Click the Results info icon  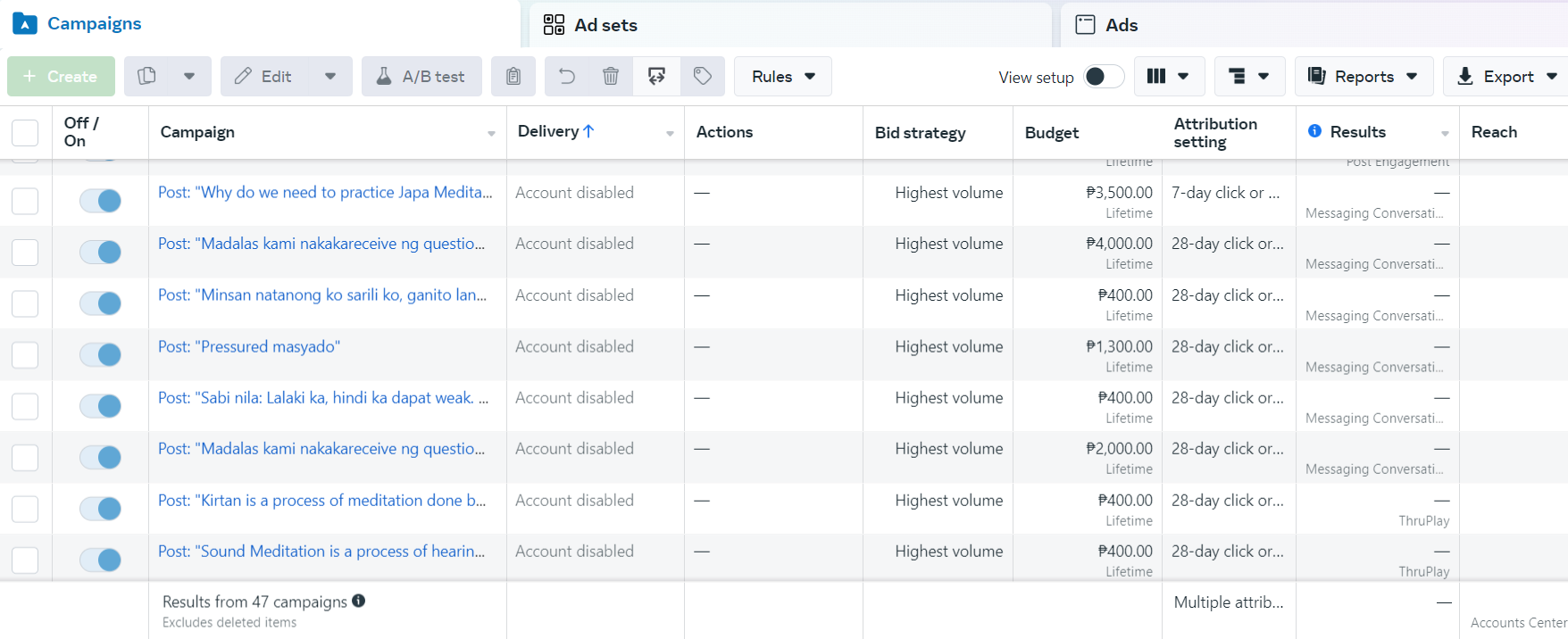(1314, 131)
